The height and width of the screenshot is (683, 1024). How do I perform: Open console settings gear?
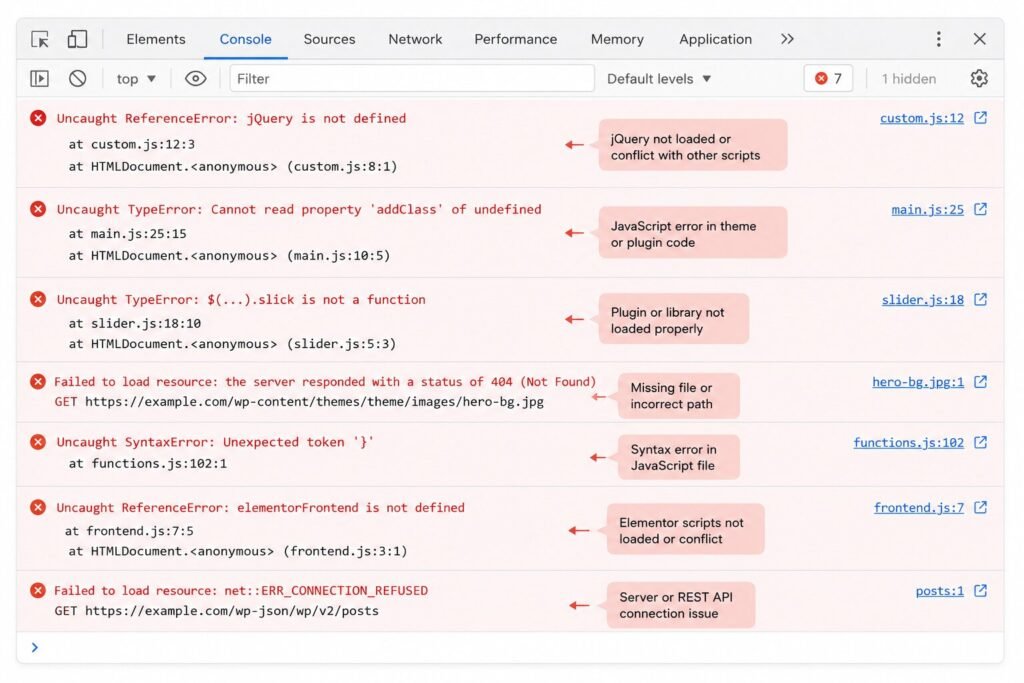pyautogui.click(x=979, y=79)
